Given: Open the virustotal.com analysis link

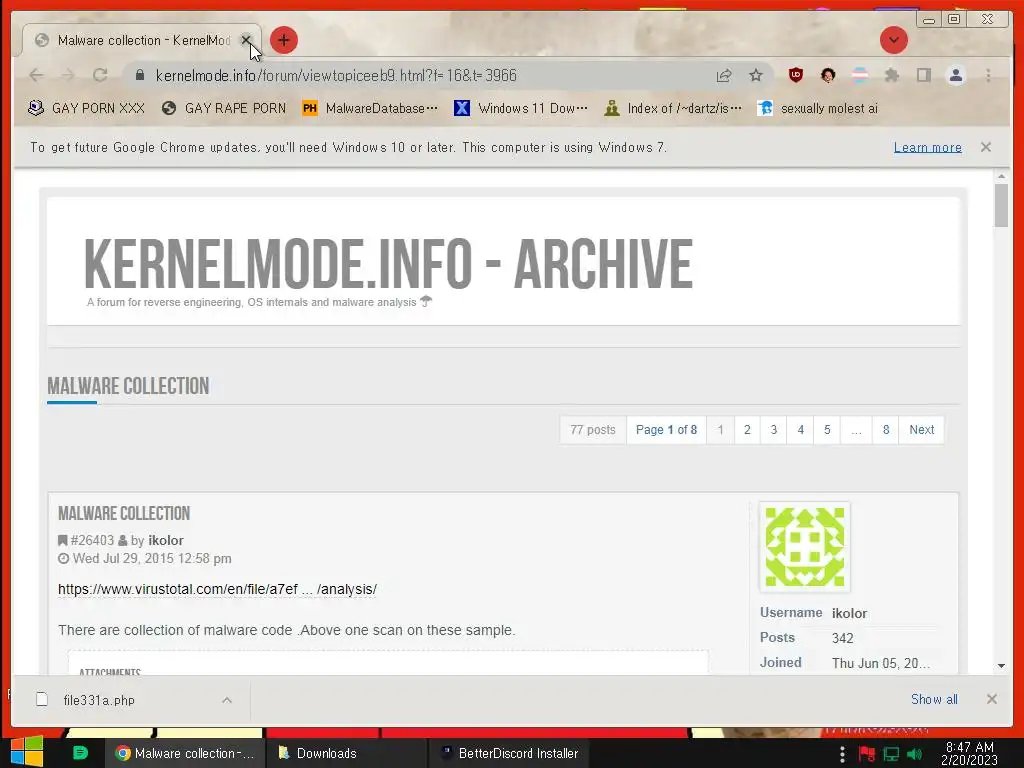Looking at the screenshot, I should coord(217,589).
